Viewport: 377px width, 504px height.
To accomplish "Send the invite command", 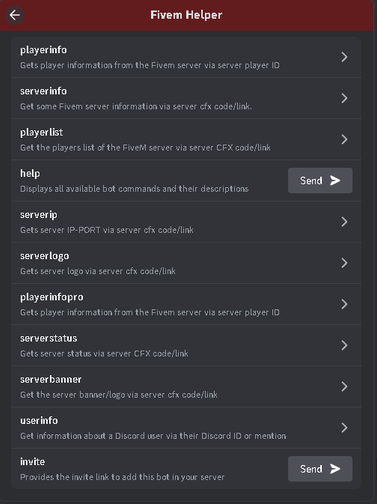I will [320, 469].
